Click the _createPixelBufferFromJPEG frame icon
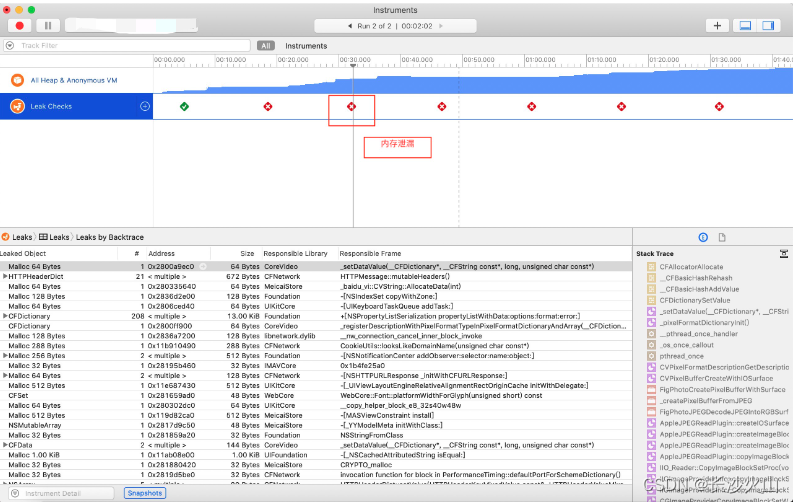 pyautogui.click(x=651, y=401)
